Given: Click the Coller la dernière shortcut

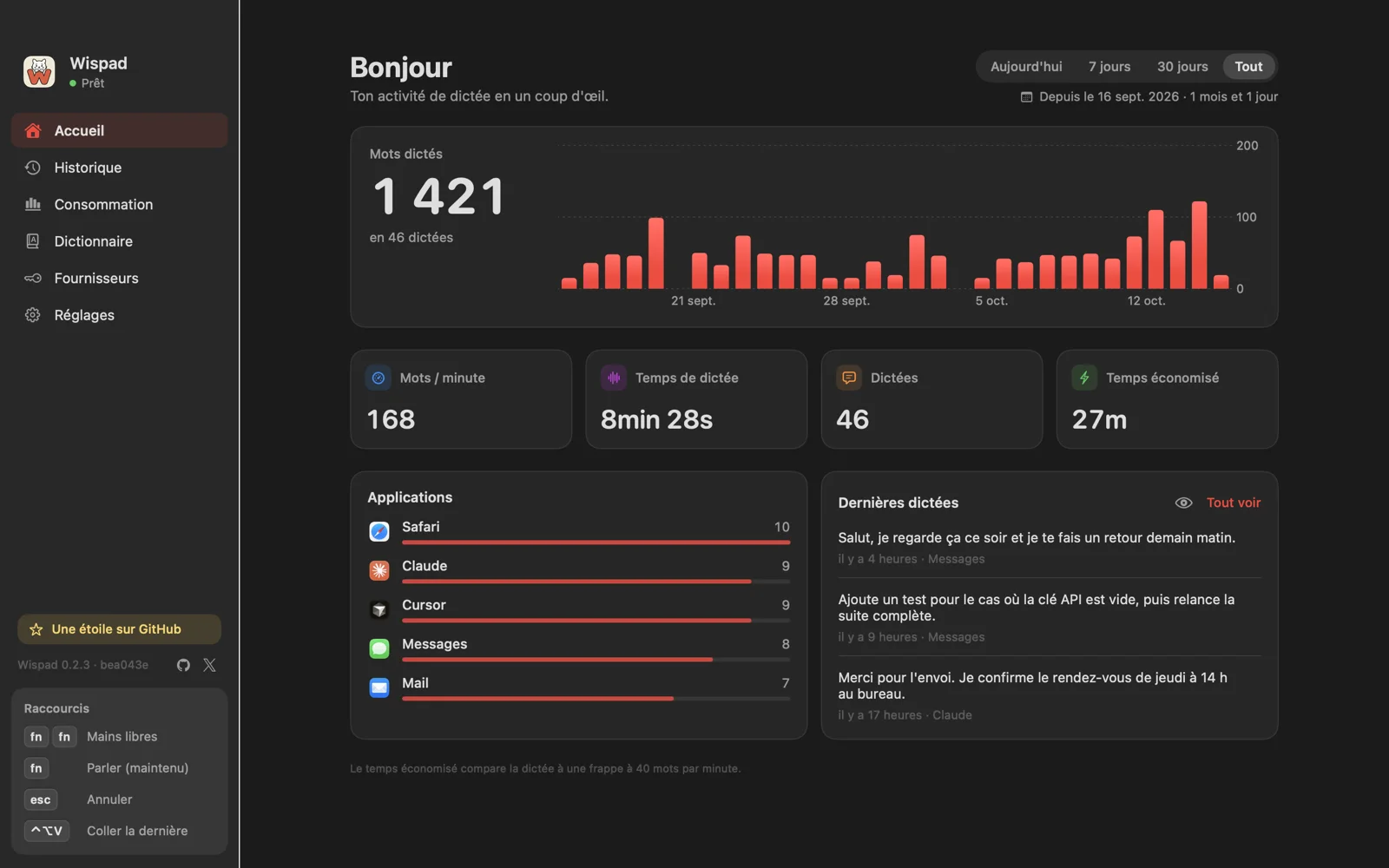Looking at the screenshot, I should pos(137,831).
